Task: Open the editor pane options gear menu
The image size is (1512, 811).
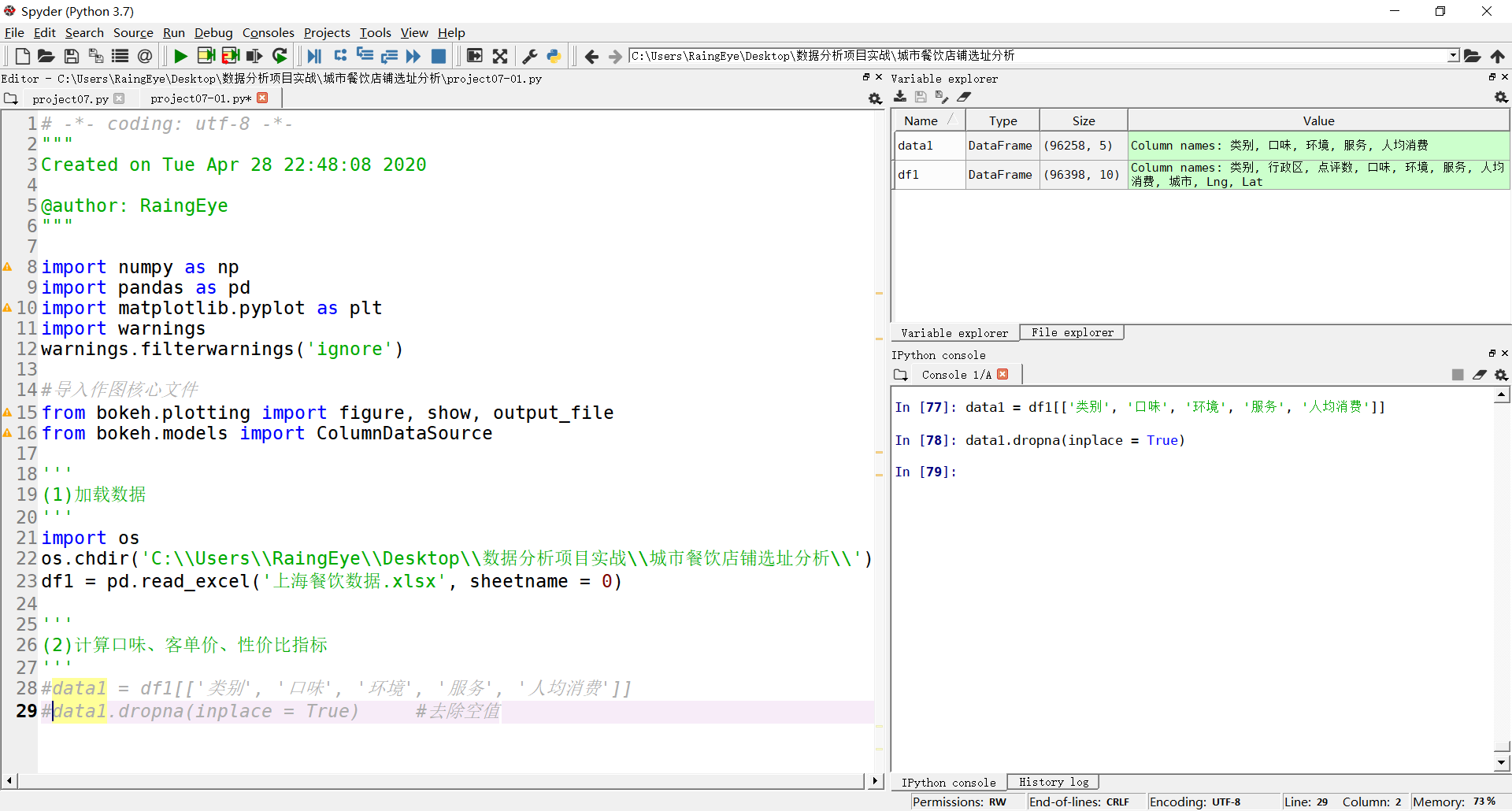Action: [874, 98]
